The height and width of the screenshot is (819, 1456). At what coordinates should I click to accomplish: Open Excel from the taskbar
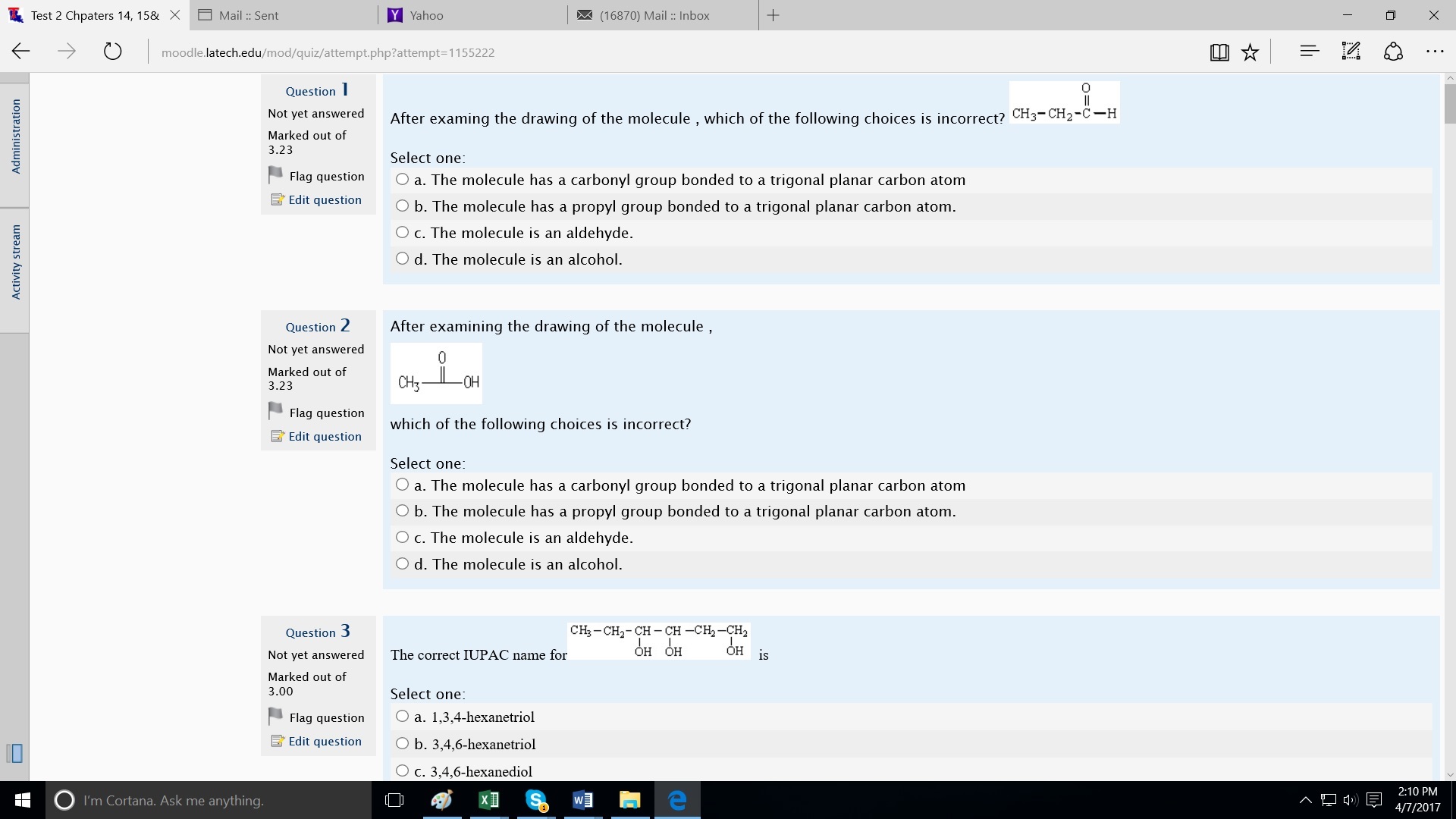tap(489, 800)
